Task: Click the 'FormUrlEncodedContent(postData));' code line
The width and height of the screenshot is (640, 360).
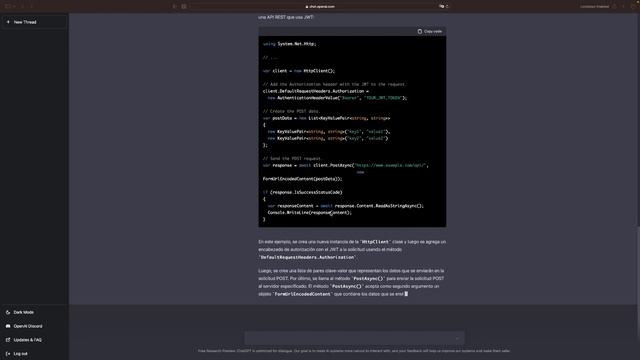Action: pyautogui.click(x=302, y=179)
